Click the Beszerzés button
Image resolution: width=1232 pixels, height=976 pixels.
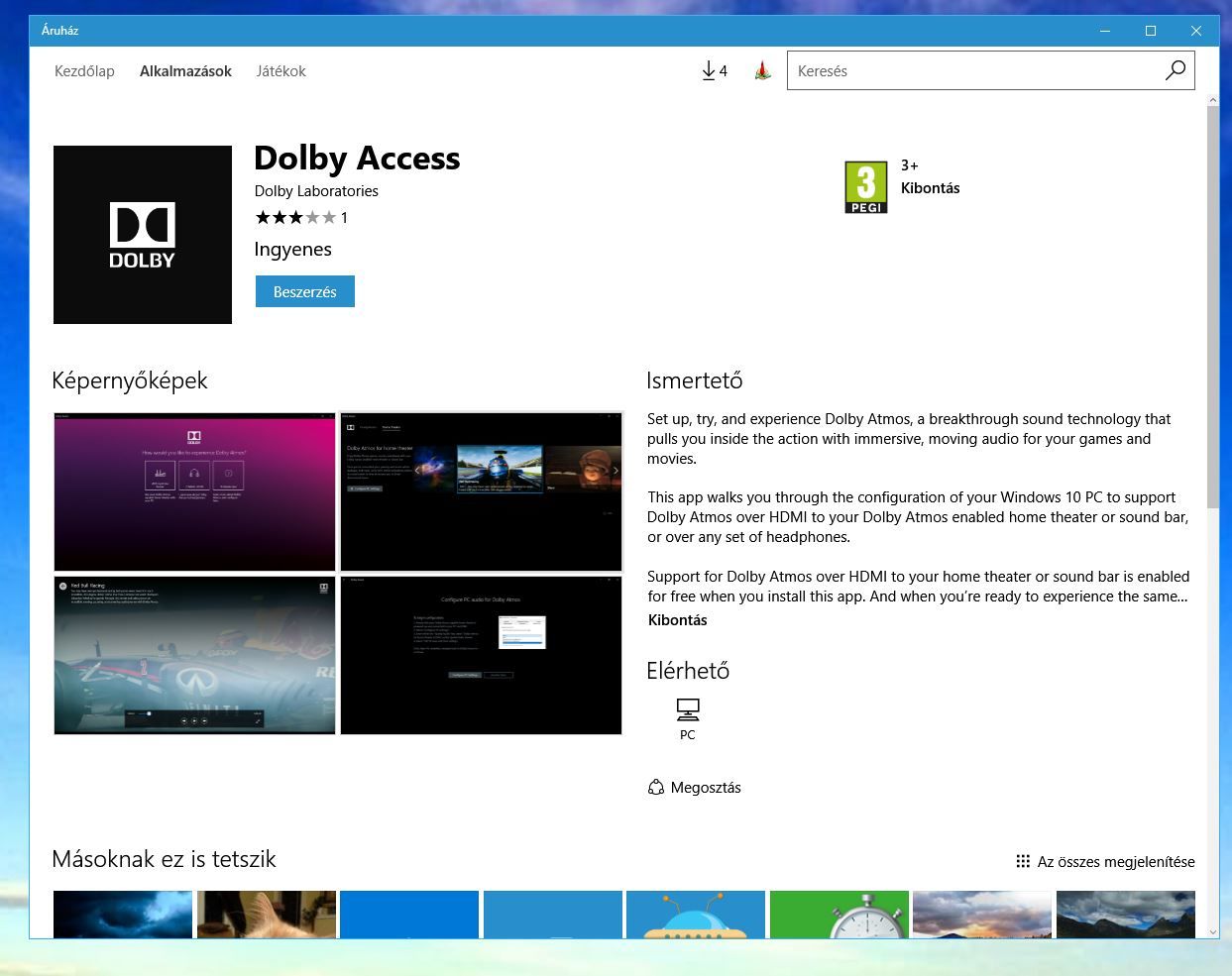[305, 291]
